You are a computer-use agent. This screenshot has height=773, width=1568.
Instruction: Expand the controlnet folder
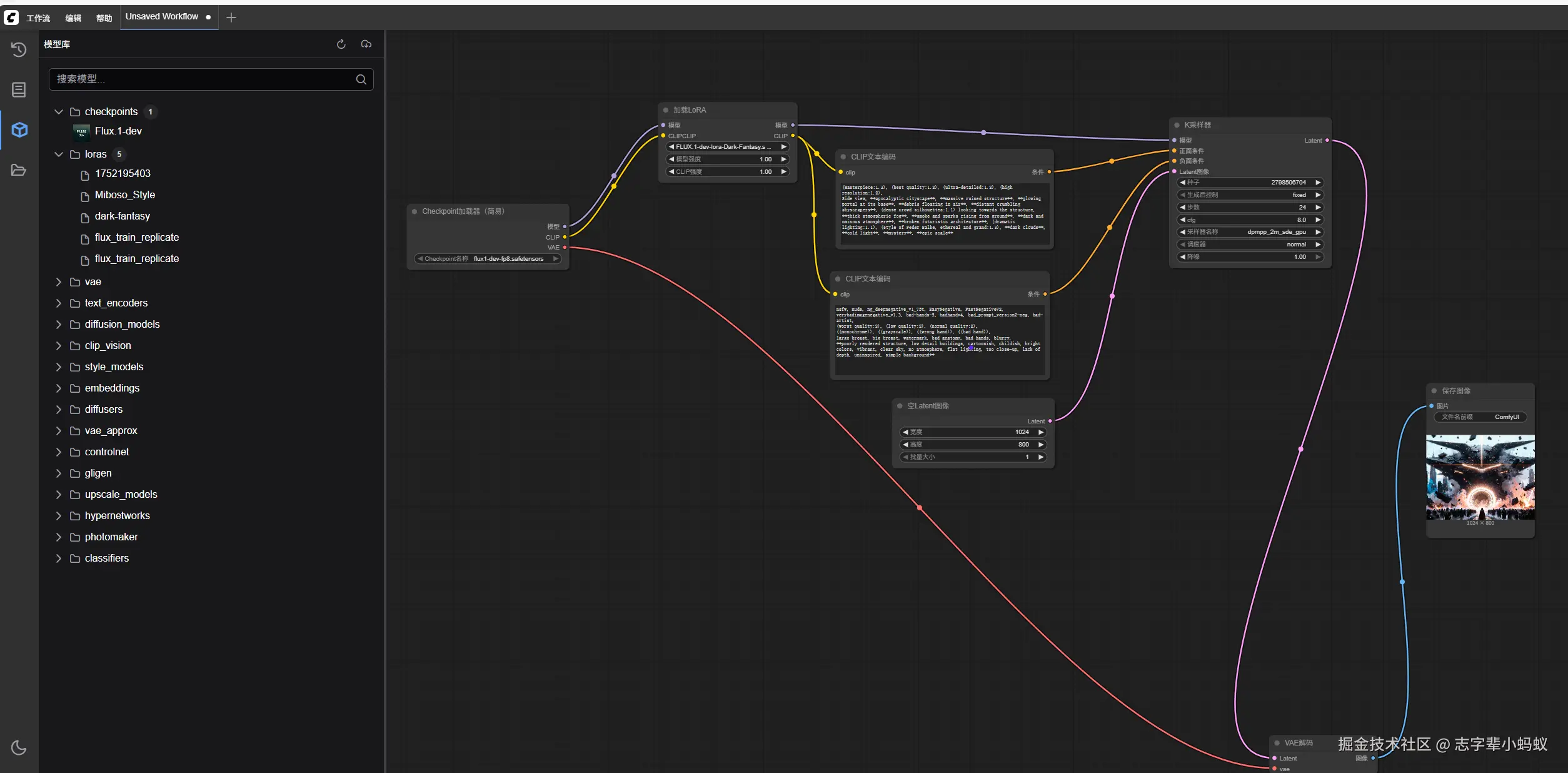click(x=59, y=452)
